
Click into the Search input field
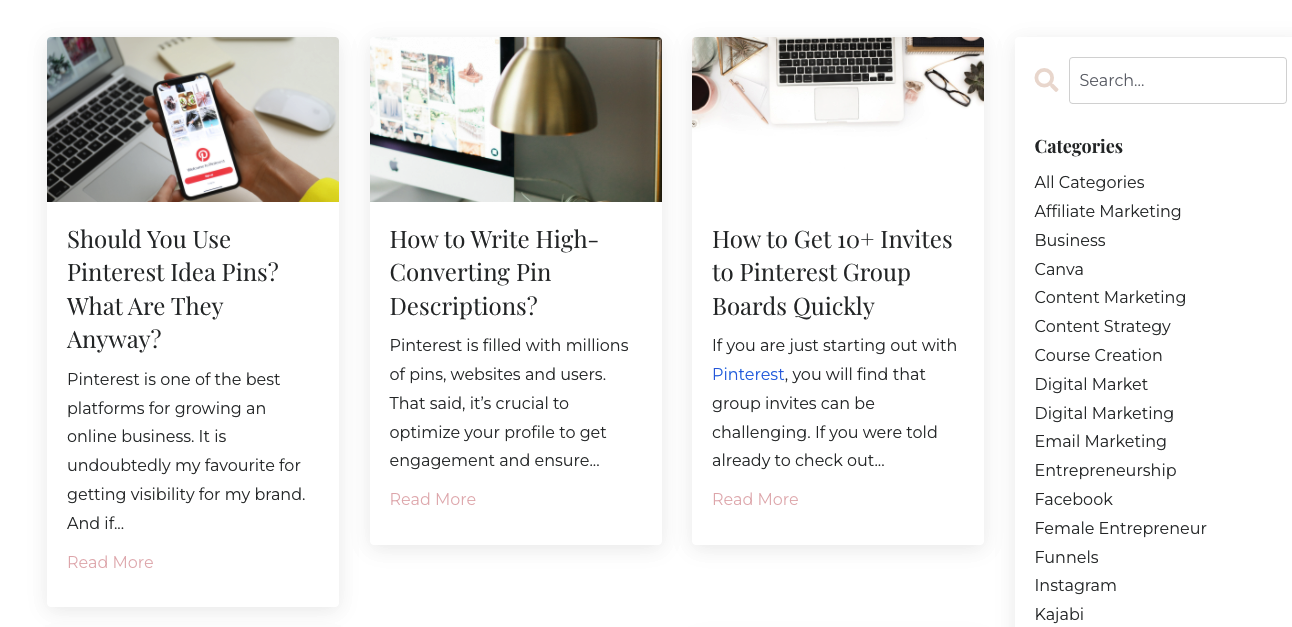pos(1178,80)
